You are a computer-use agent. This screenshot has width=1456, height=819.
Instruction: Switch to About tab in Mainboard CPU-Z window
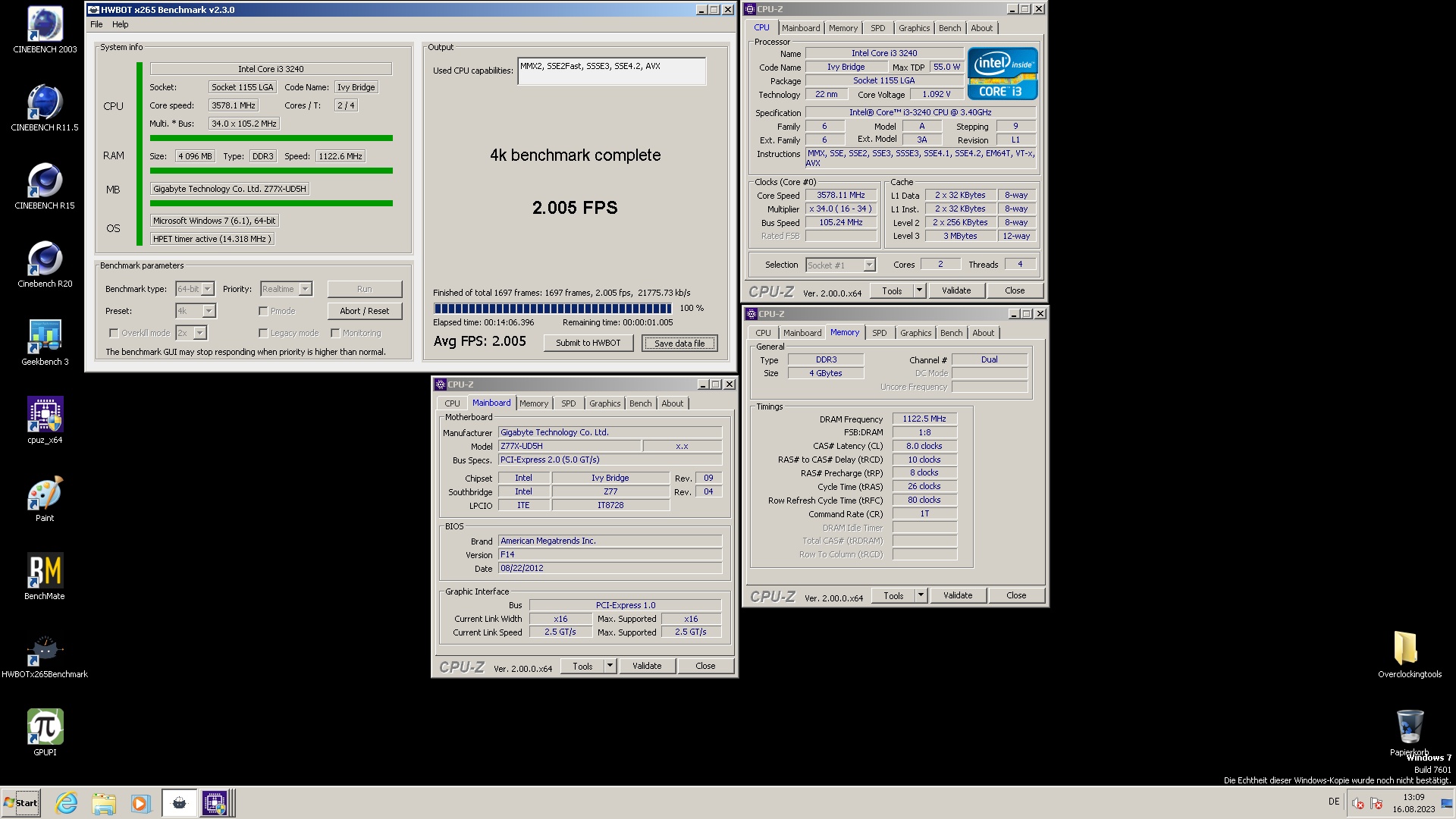click(x=672, y=403)
